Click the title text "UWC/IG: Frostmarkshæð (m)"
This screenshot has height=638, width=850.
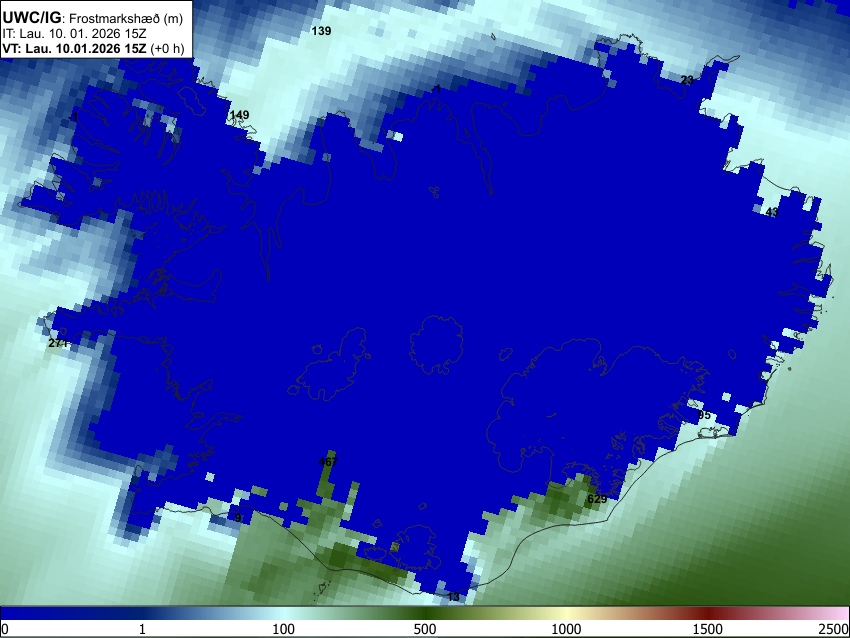pyautogui.click(x=93, y=18)
